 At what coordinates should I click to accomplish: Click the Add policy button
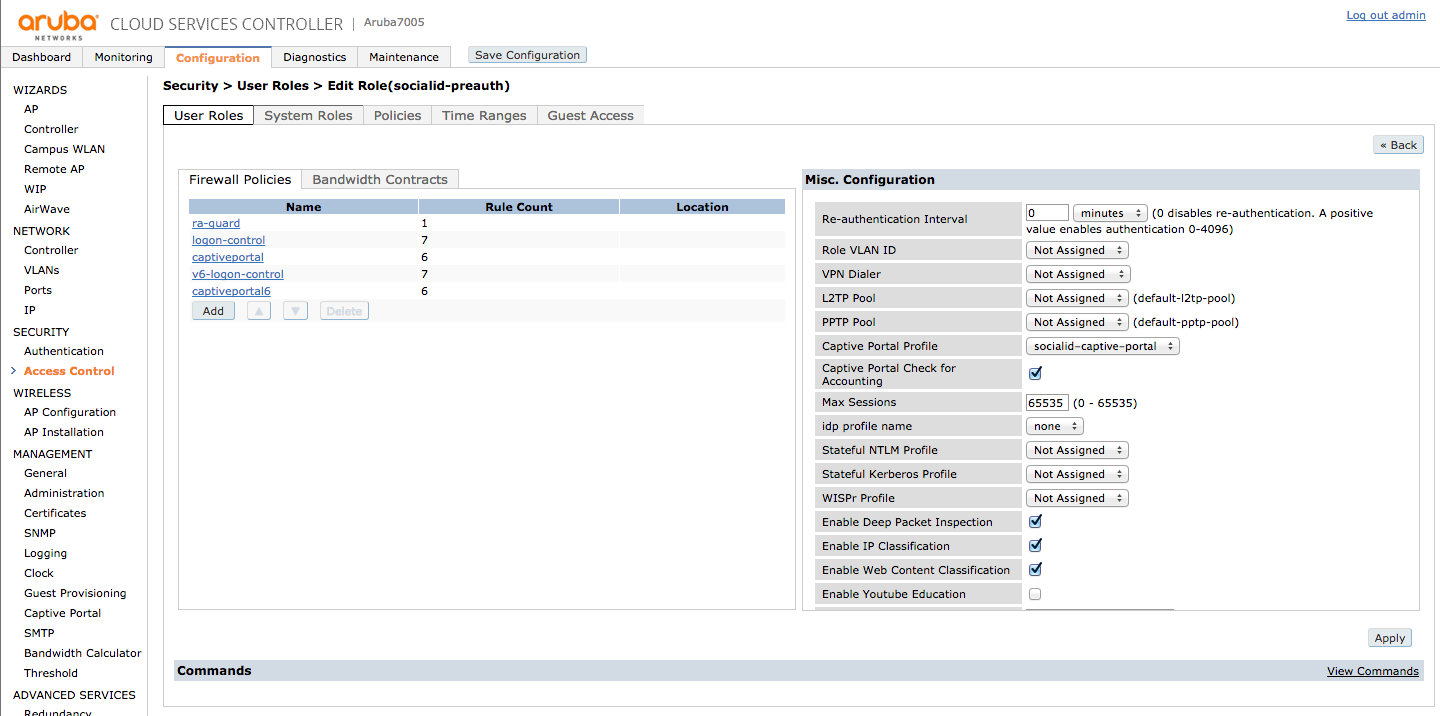213,311
